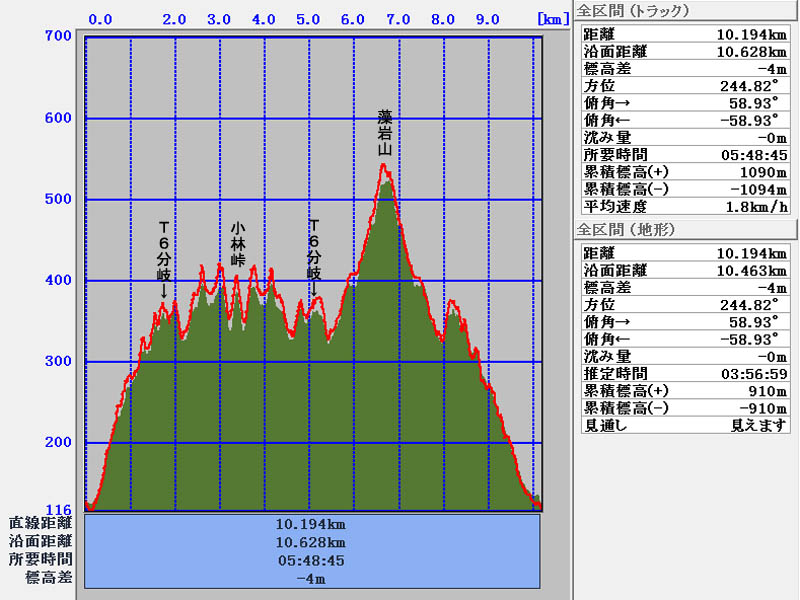Click the 藻岩山 peak label on graph
The image size is (800, 600).
(x=384, y=132)
